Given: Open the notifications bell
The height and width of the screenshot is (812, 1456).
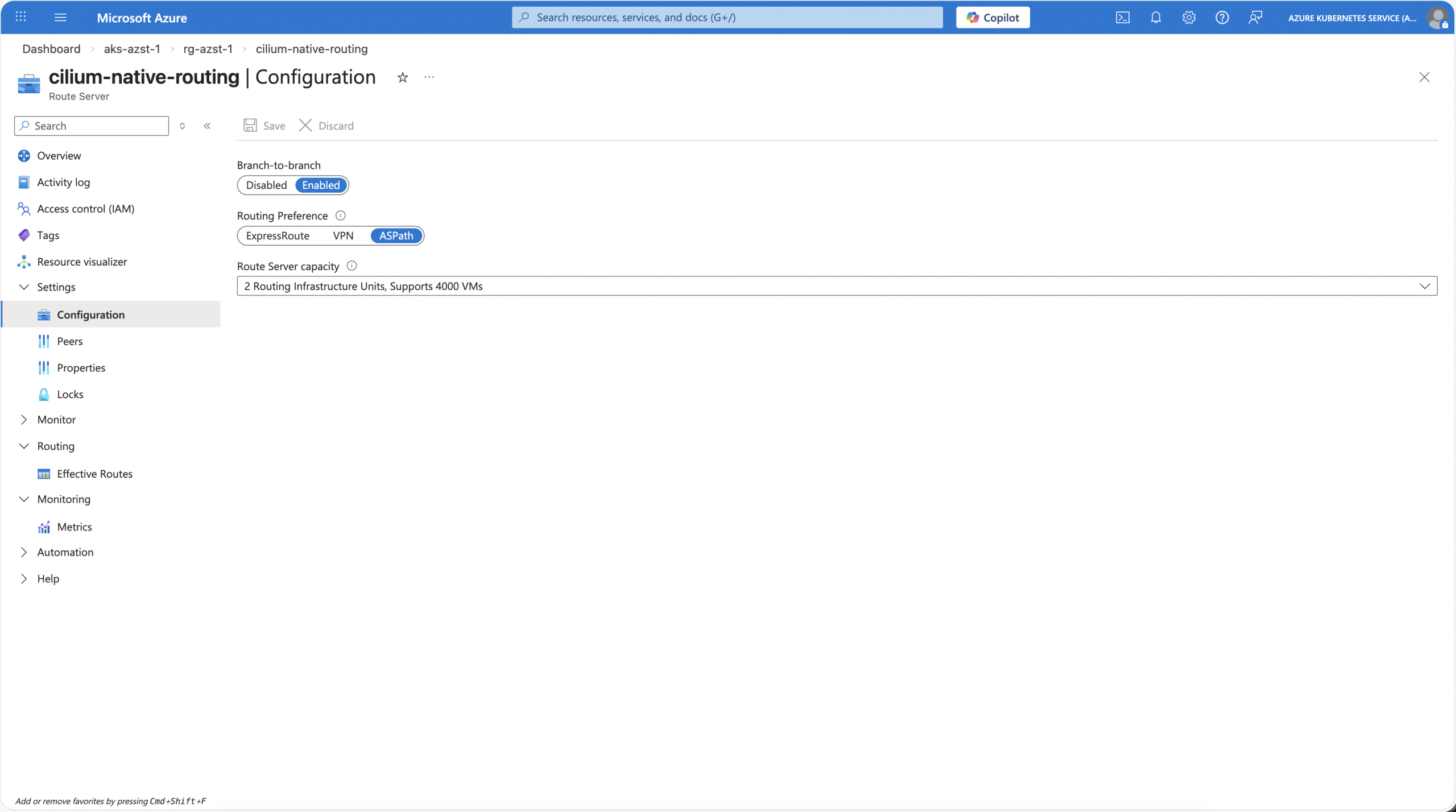Looking at the screenshot, I should pyautogui.click(x=1155, y=18).
